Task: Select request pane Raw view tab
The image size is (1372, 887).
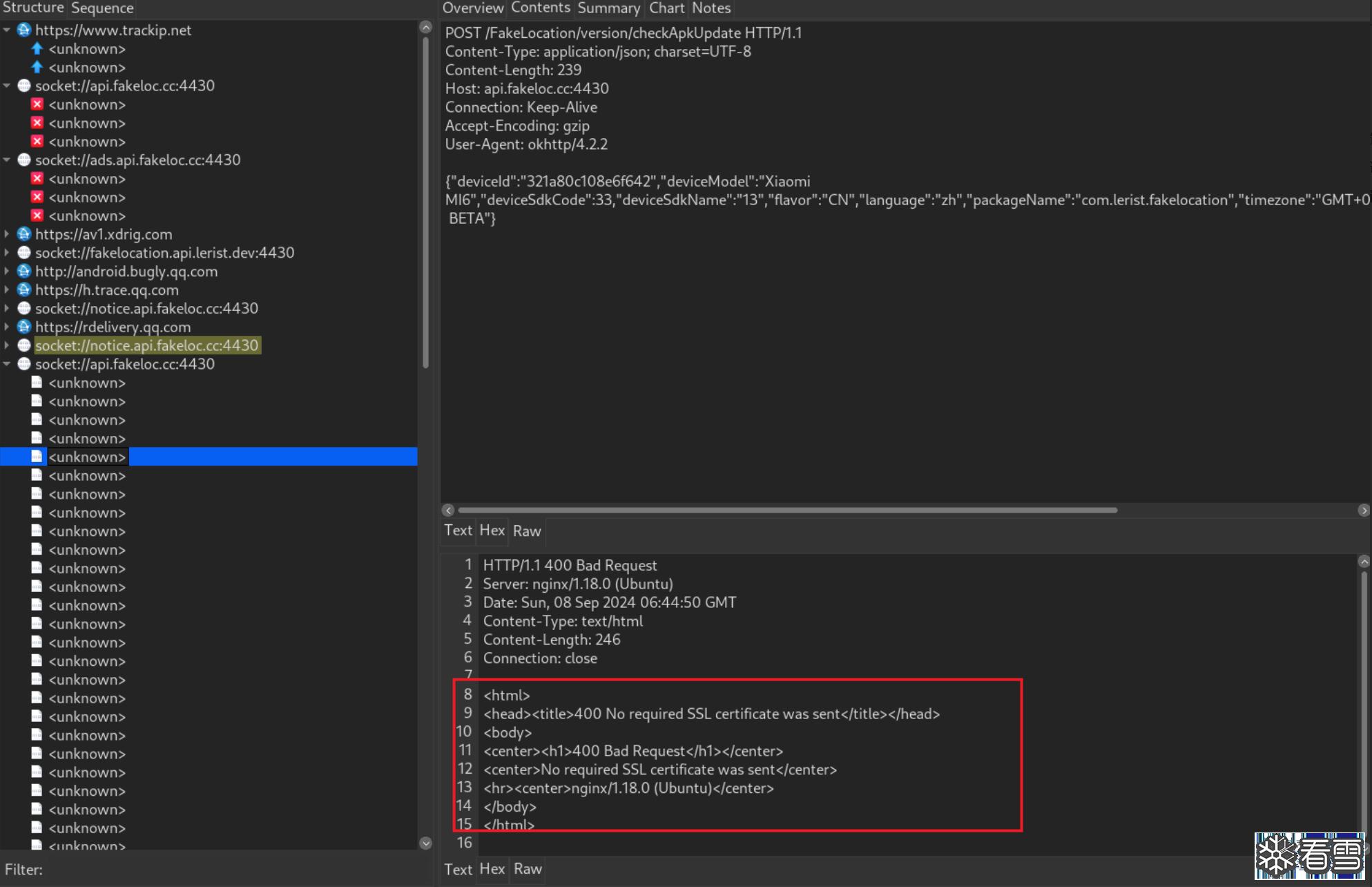Action: 527,531
